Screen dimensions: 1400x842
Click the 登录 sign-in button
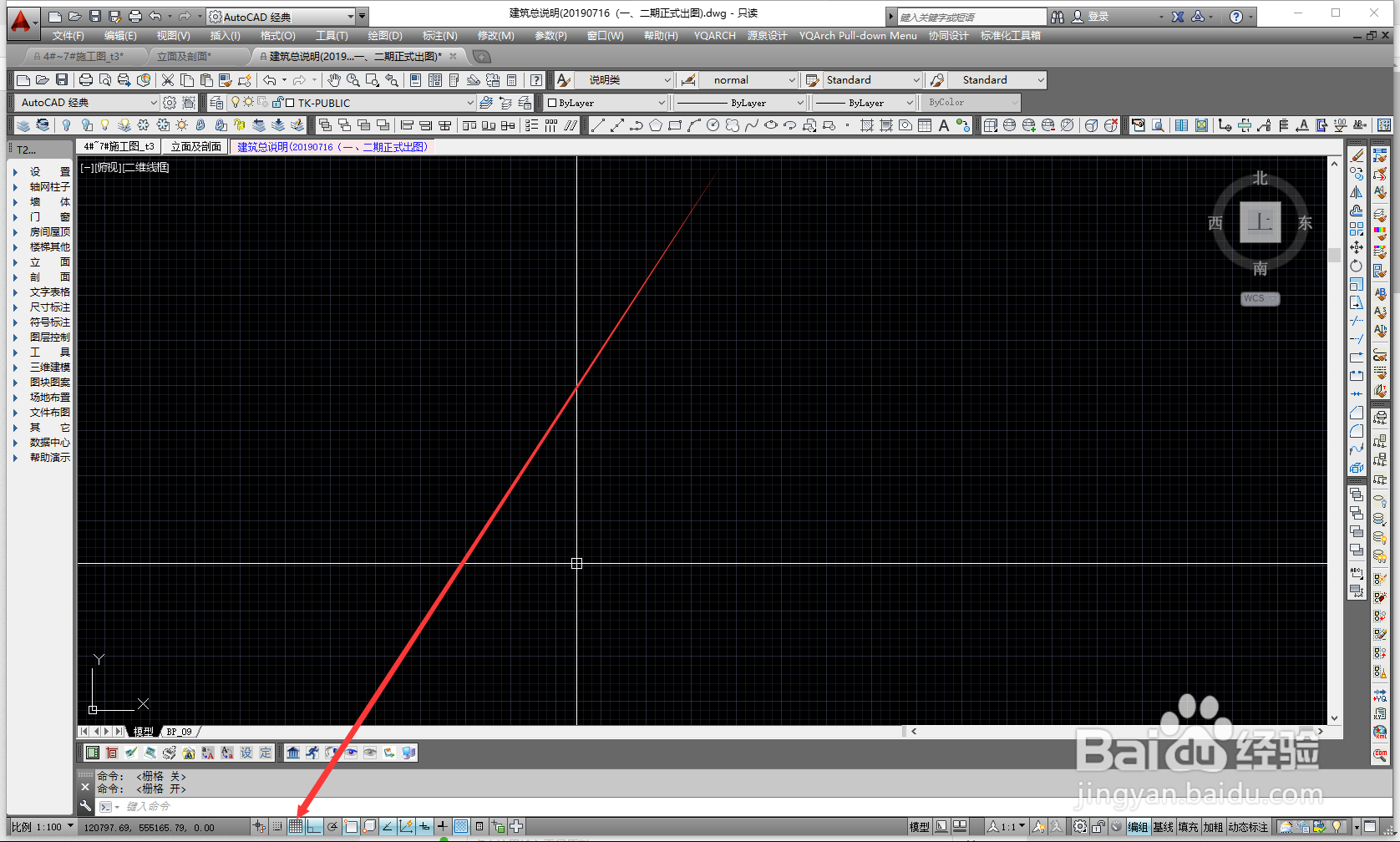pyautogui.click(x=1091, y=17)
